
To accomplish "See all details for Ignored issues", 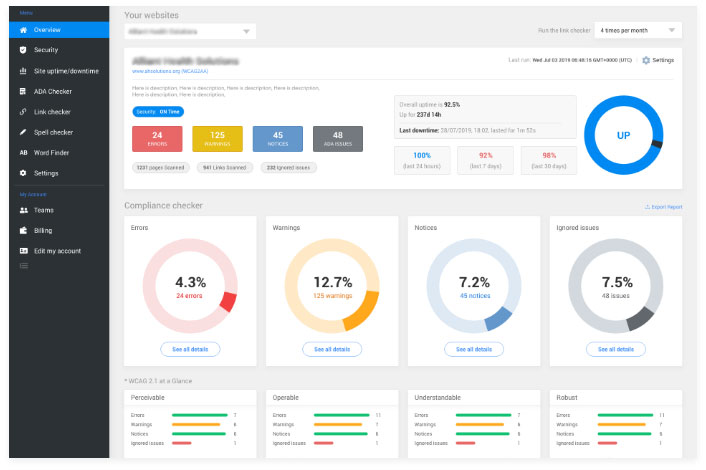I will click(x=615, y=349).
